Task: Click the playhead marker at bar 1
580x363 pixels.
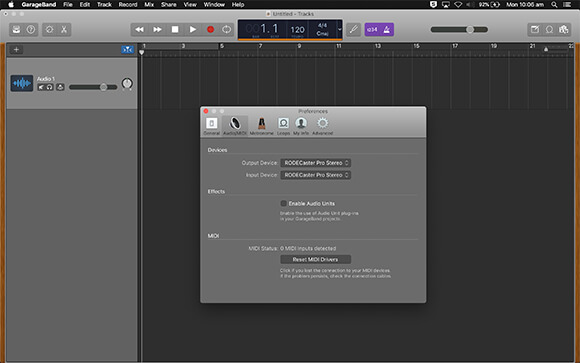Action: 141,53
